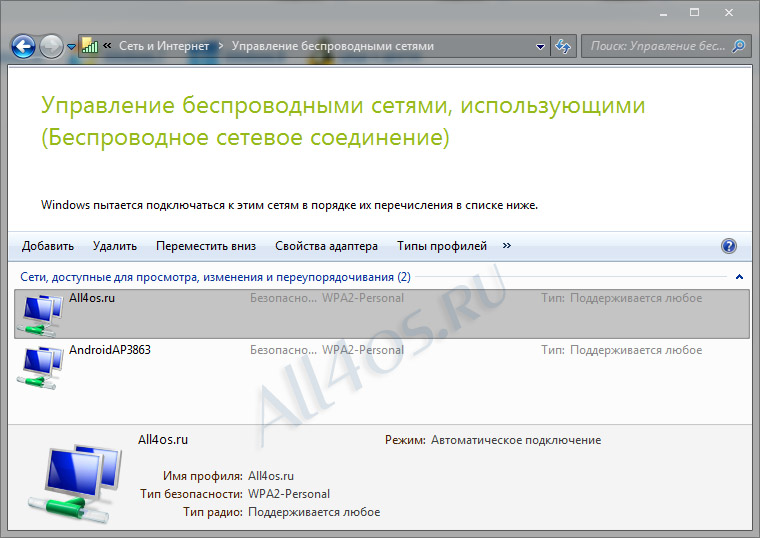
Task: Collapse the networks group using the arrow
Action: pos(739,277)
